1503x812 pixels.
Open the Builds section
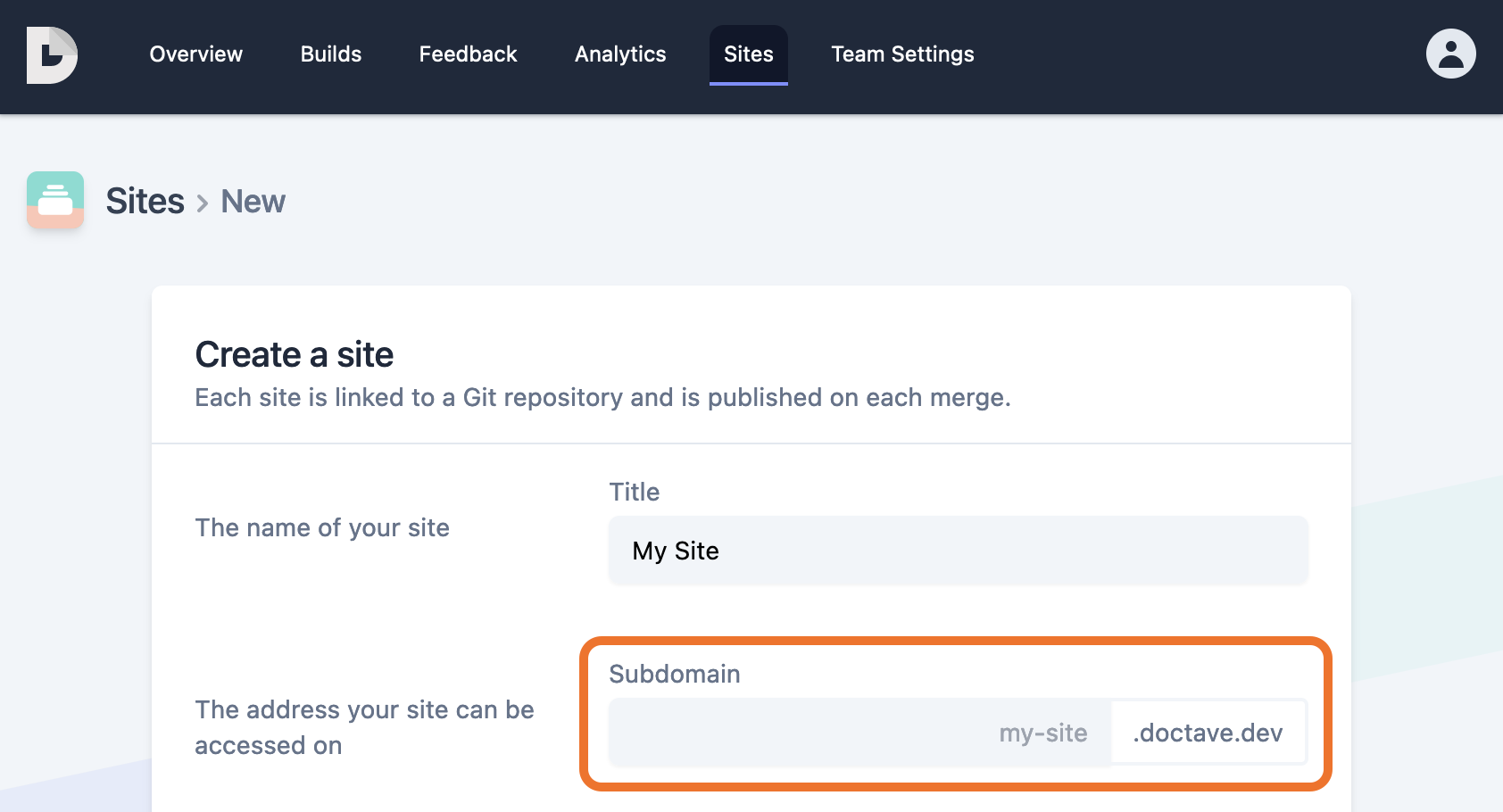pyautogui.click(x=330, y=54)
